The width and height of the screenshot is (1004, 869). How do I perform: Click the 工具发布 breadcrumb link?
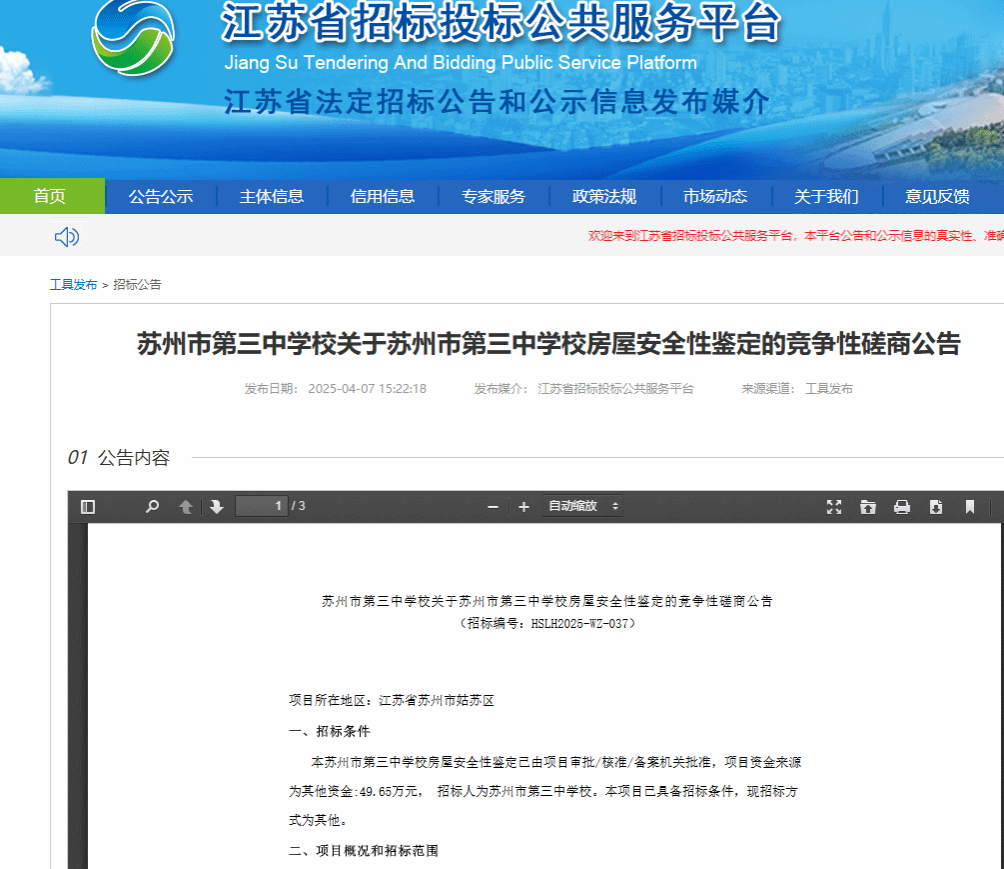tap(74, 285)
